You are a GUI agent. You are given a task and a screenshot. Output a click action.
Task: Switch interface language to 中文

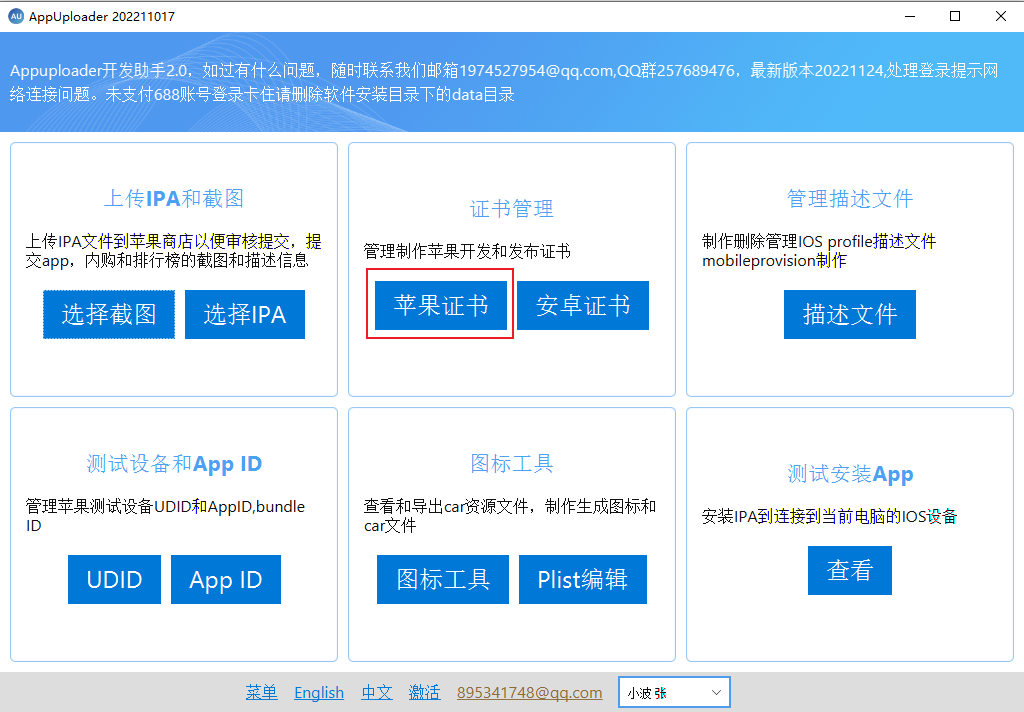click(376, 692)
